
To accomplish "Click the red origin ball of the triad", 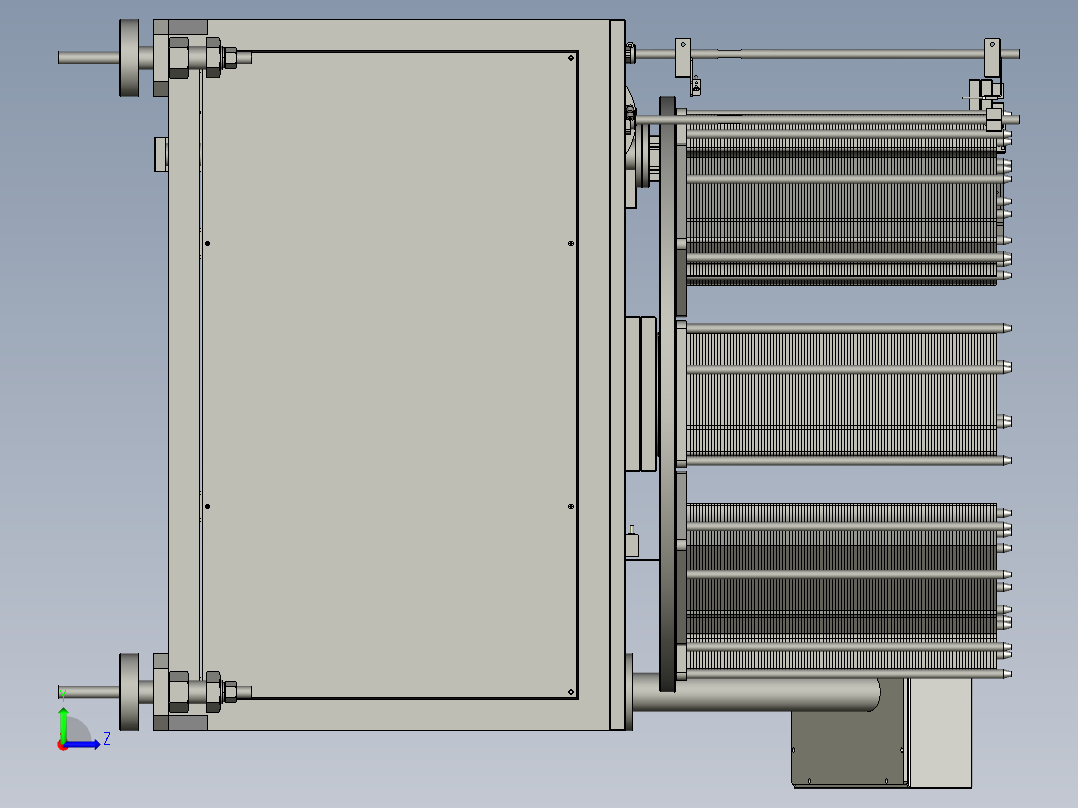I will [x=62, y=746].
